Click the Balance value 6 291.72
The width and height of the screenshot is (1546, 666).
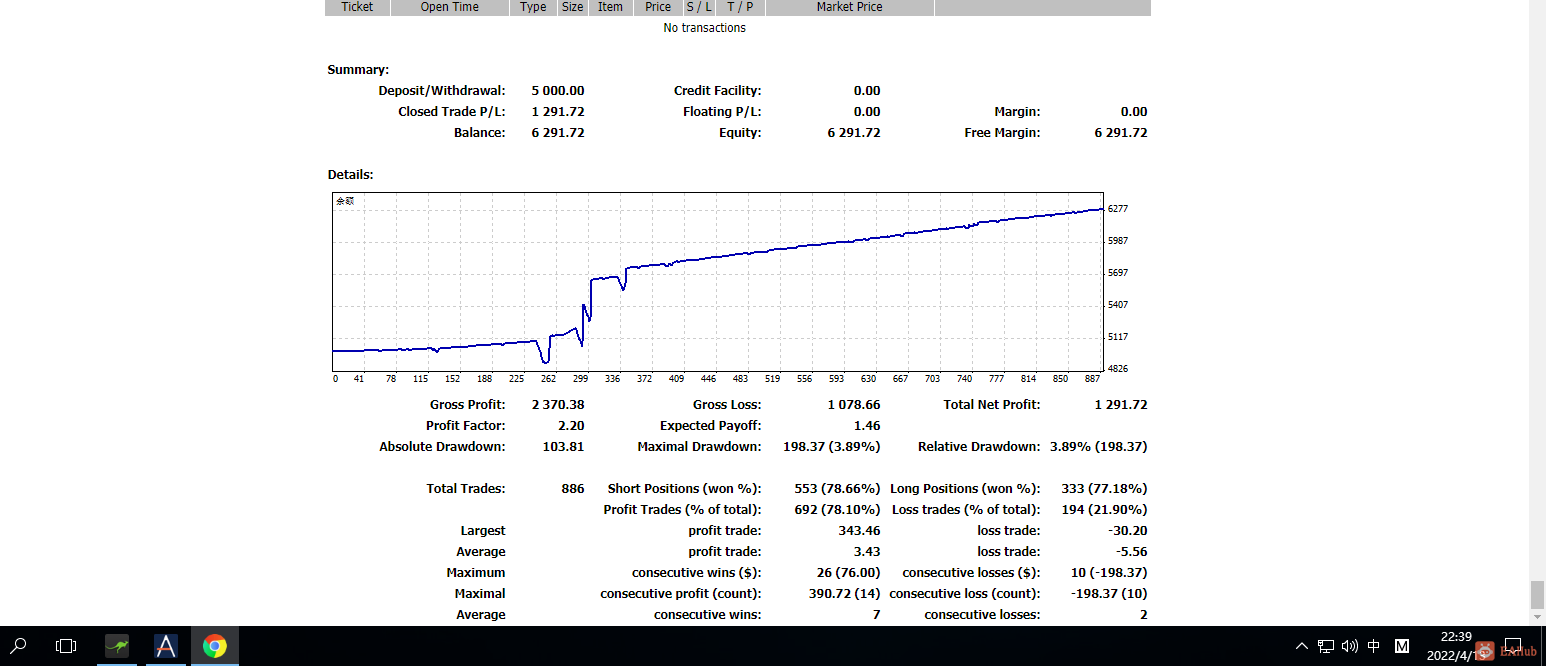[558, 133]
